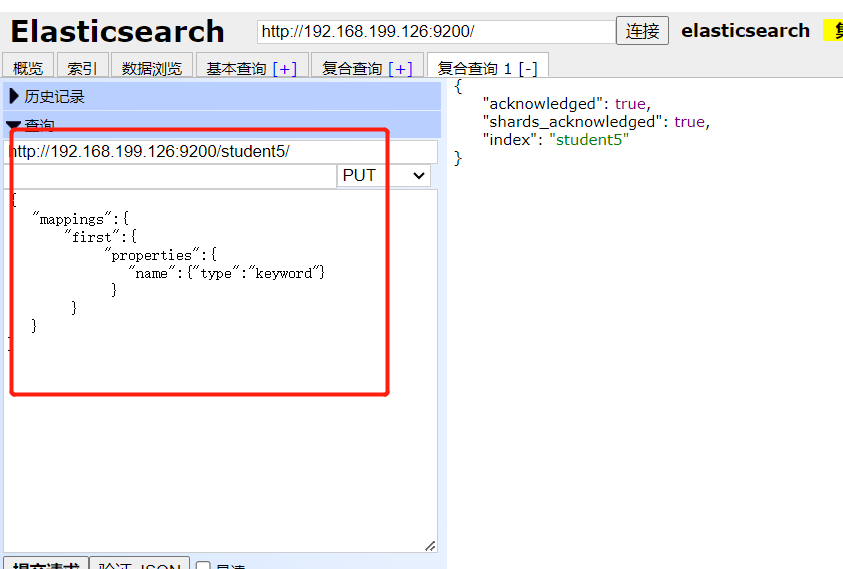The width and height of the screenshot is (843, 569).
Task: Select the 基本查询 tab
Action: tap(236, 69)
